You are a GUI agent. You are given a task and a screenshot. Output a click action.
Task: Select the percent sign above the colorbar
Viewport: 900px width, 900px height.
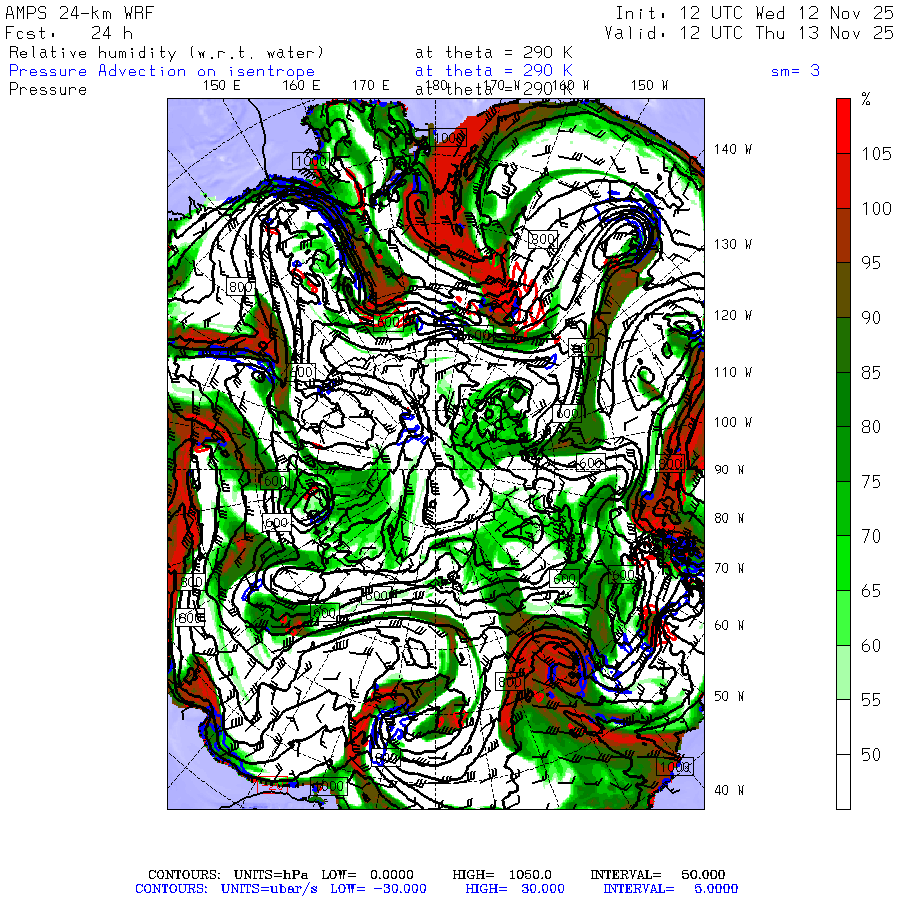click(x=866, y=99)
